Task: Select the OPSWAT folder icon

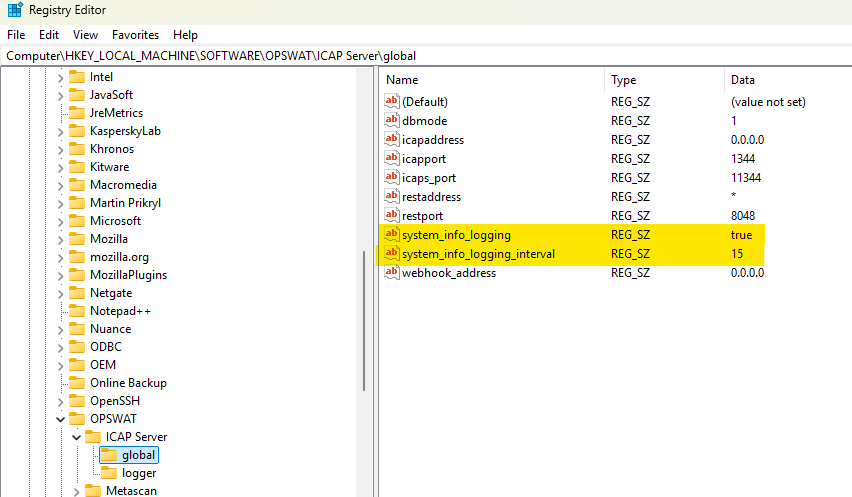Action: click(x=77, y=418)
